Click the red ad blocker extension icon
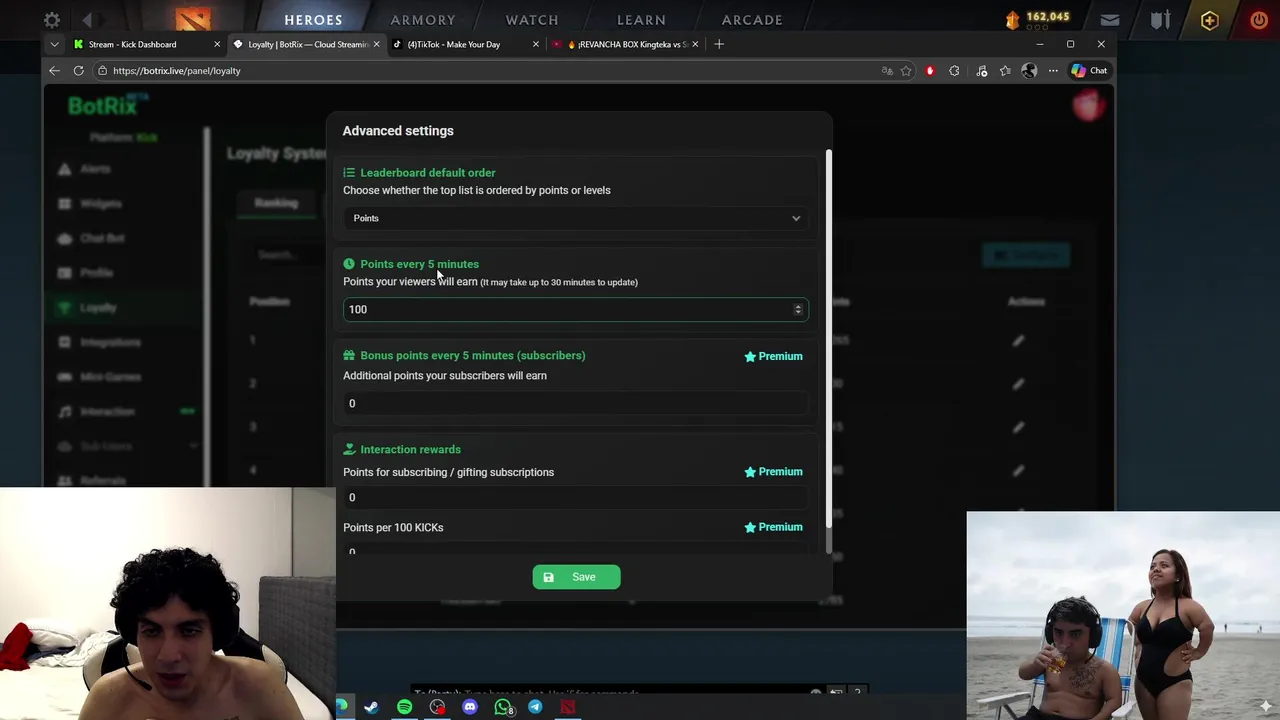Screen dimensions: 1280x720 click(x=930, y=71)
